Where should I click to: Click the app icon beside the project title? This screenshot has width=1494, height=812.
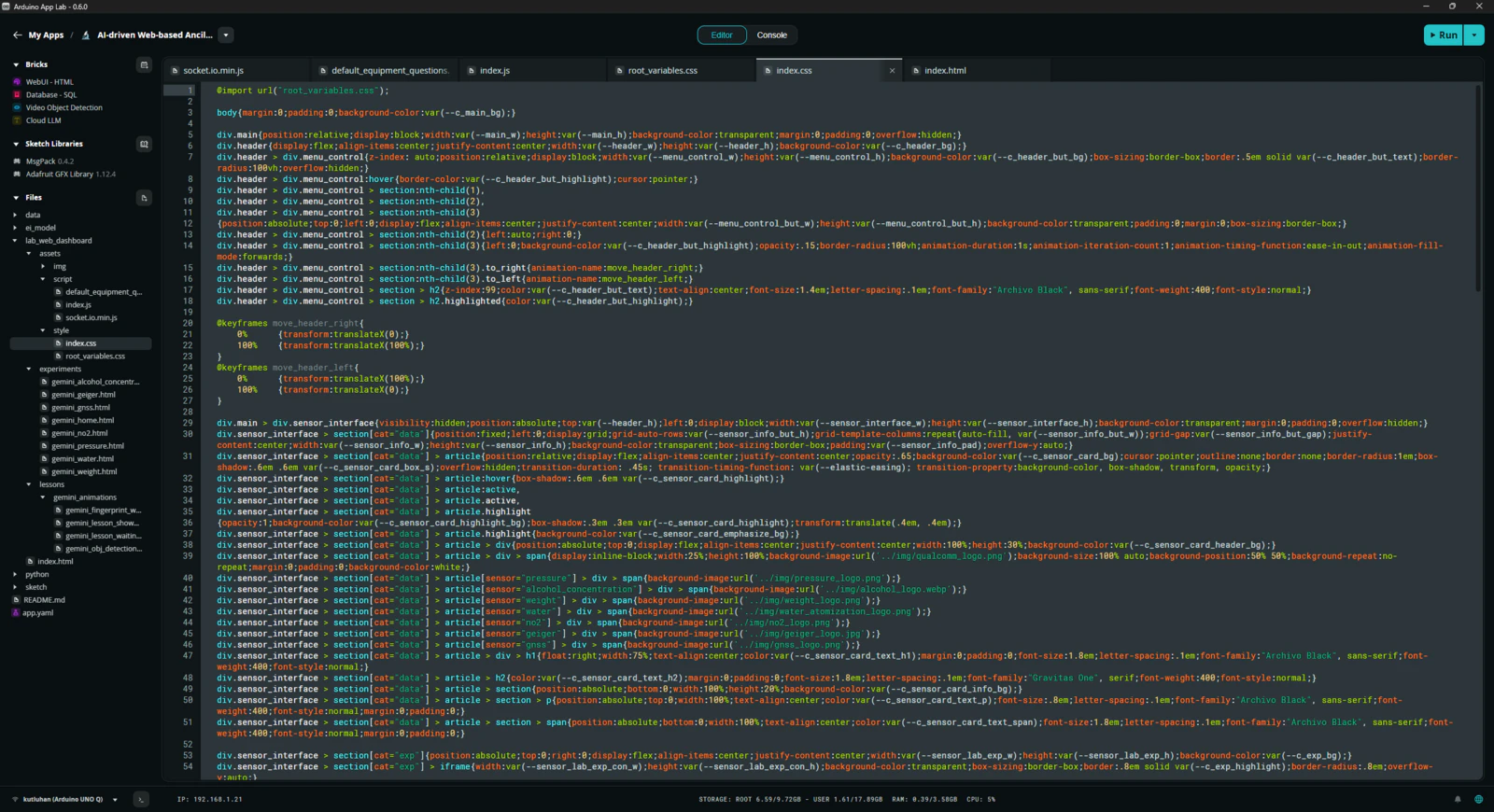(87, 35)
